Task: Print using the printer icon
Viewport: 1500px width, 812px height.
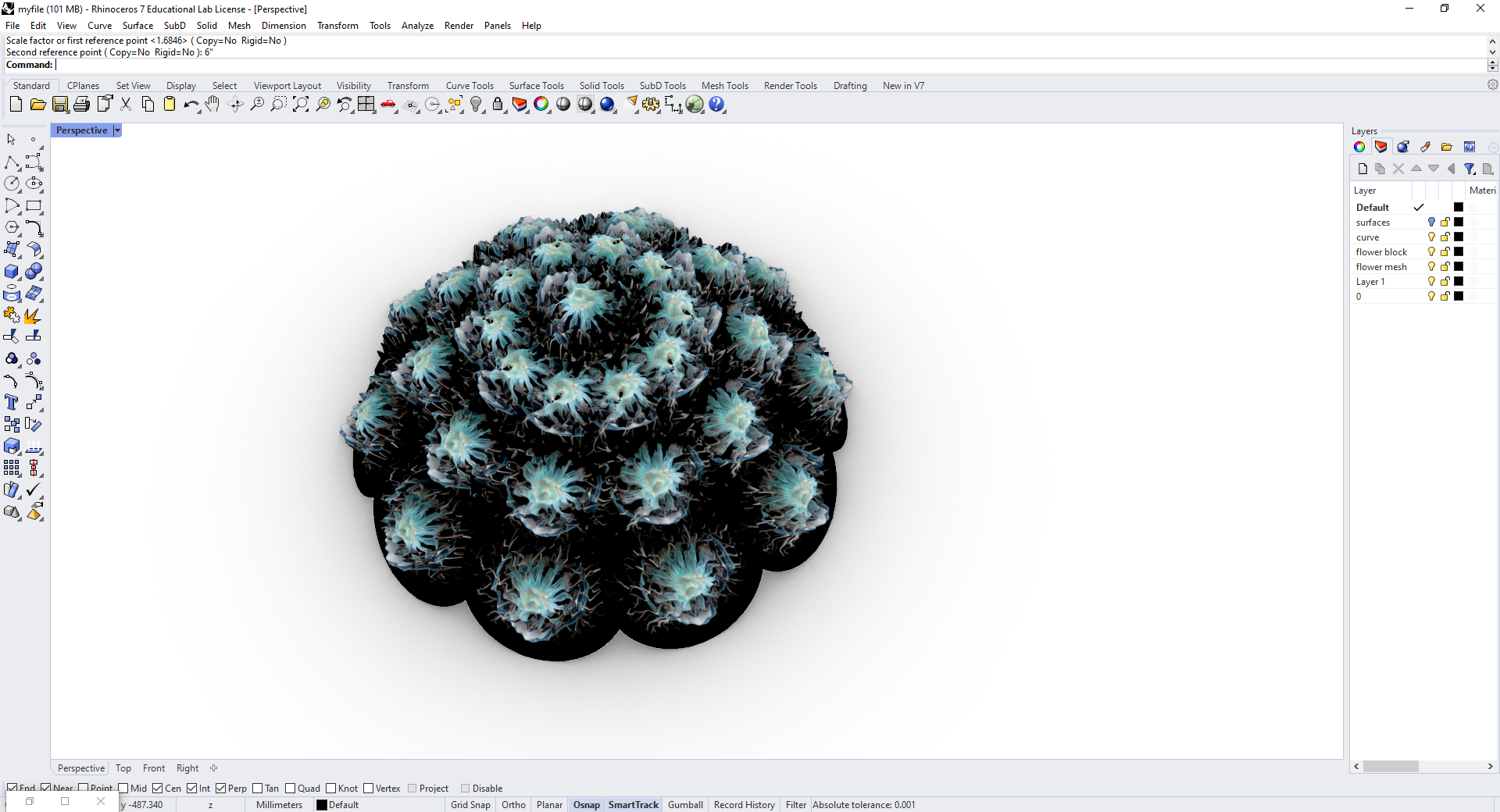Action: coord(81,105)
